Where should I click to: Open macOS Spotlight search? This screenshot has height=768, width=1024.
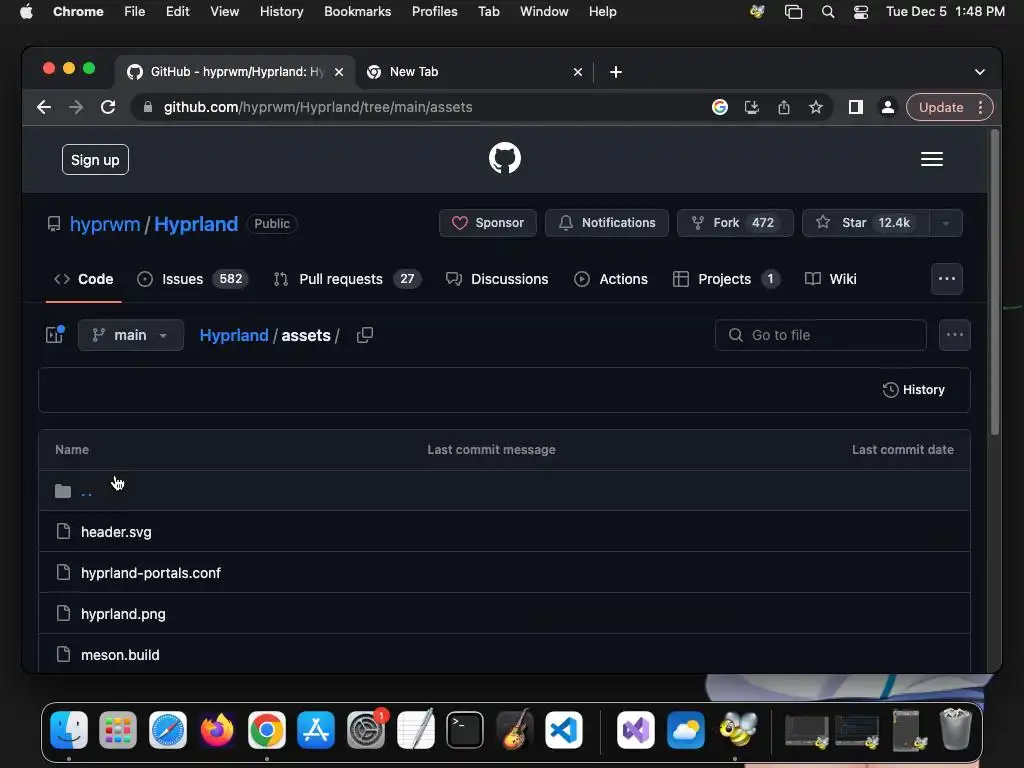tap(827, 12)
